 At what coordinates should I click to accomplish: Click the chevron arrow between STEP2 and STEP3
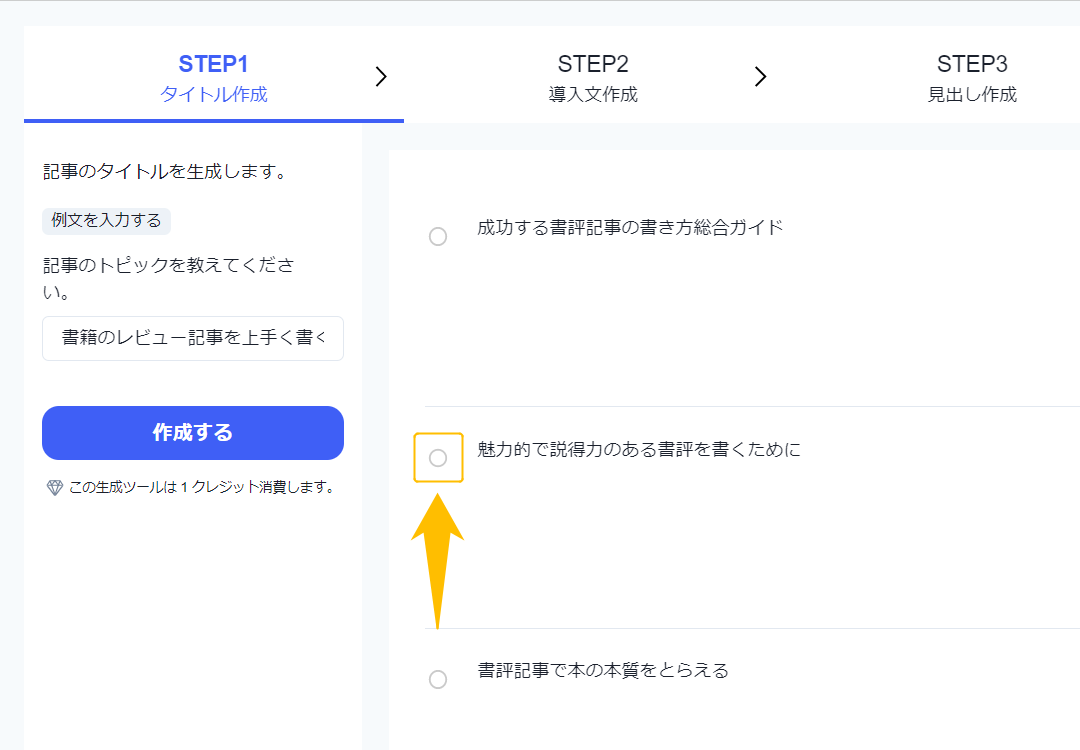coord(760,76)
